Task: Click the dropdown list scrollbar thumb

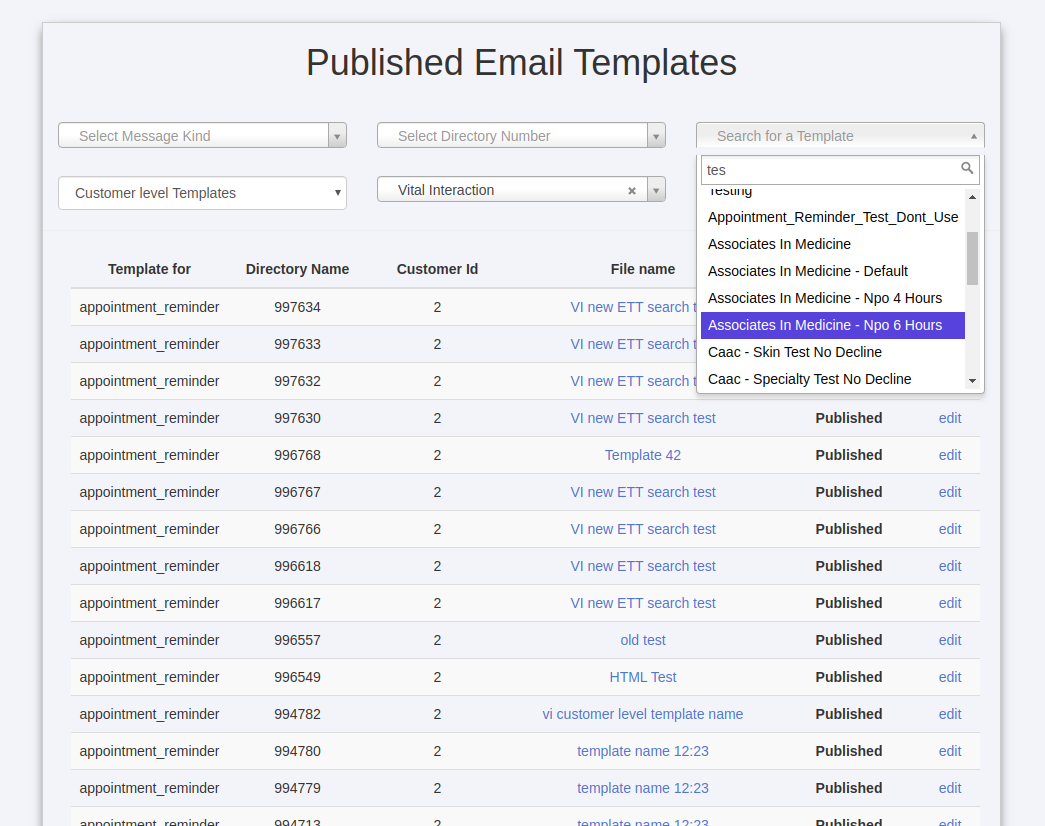Action: click(972, 258)
